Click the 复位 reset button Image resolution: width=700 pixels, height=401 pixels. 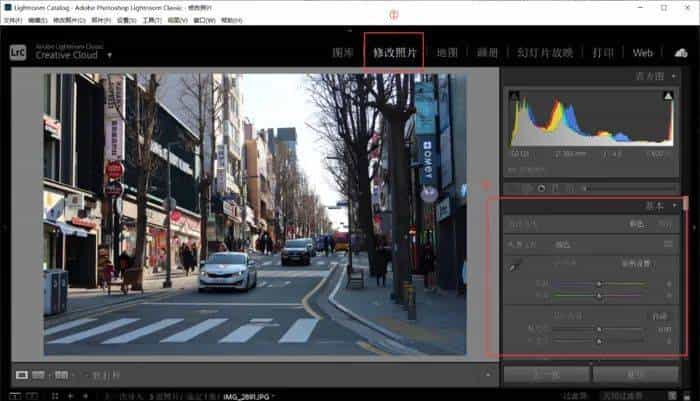pyautogui.click(x=635, y=373)
